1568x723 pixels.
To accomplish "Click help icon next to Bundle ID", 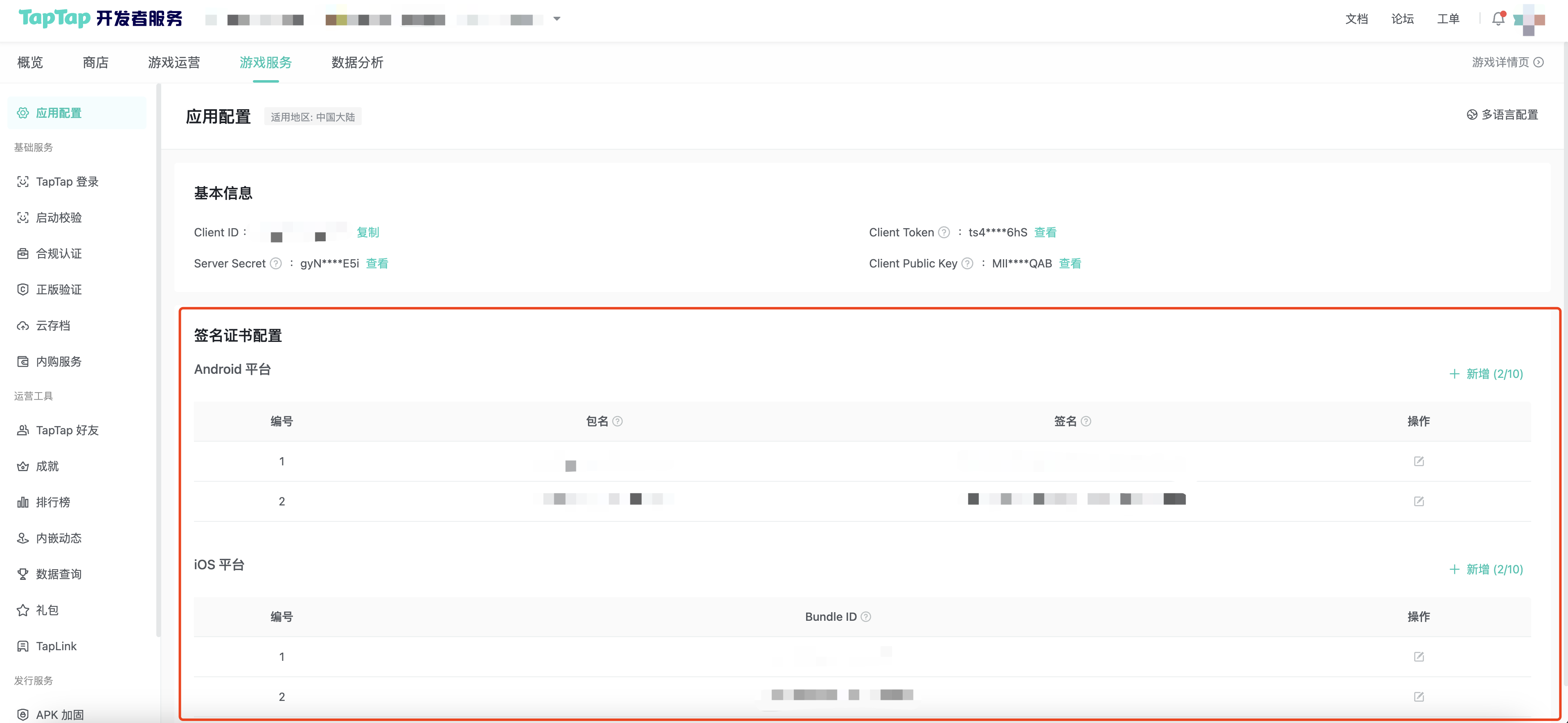I will 865,617.
